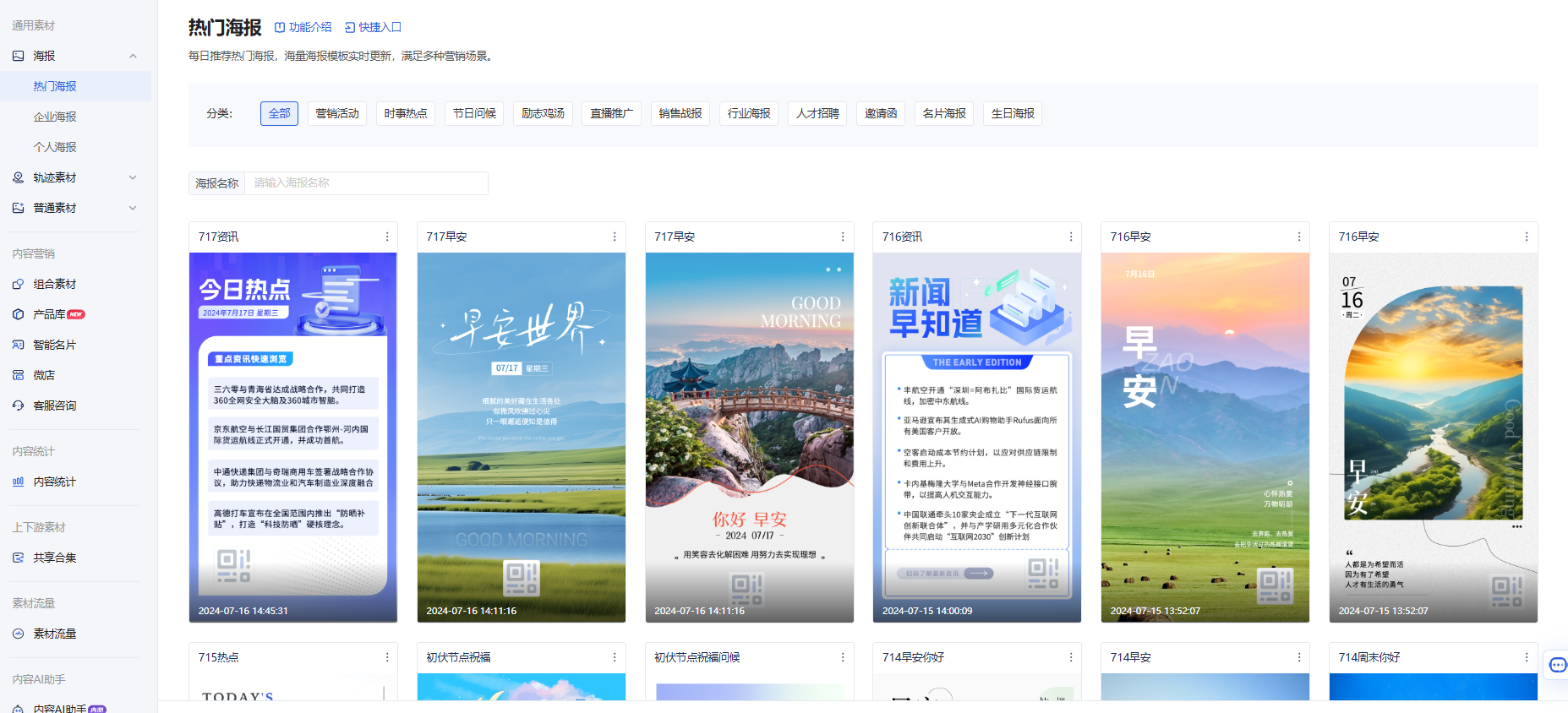The height and width of the screenshot is (713, 1568).
Task: Click the 智能名片 sidebar icon
Action: pyautogui.click(x=19, y=345)
